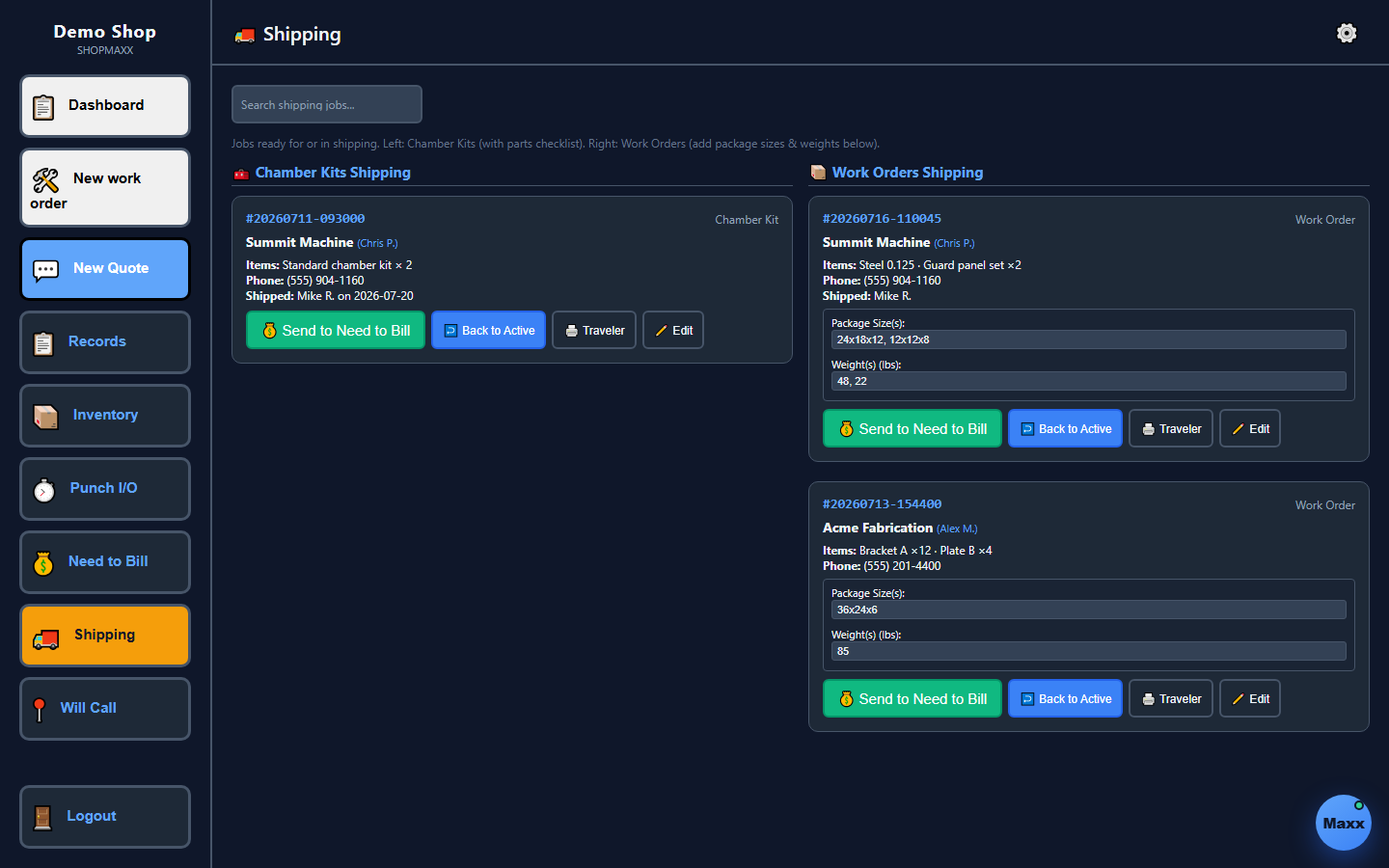Focus the Search shipping jobs field

coord(327,104)
